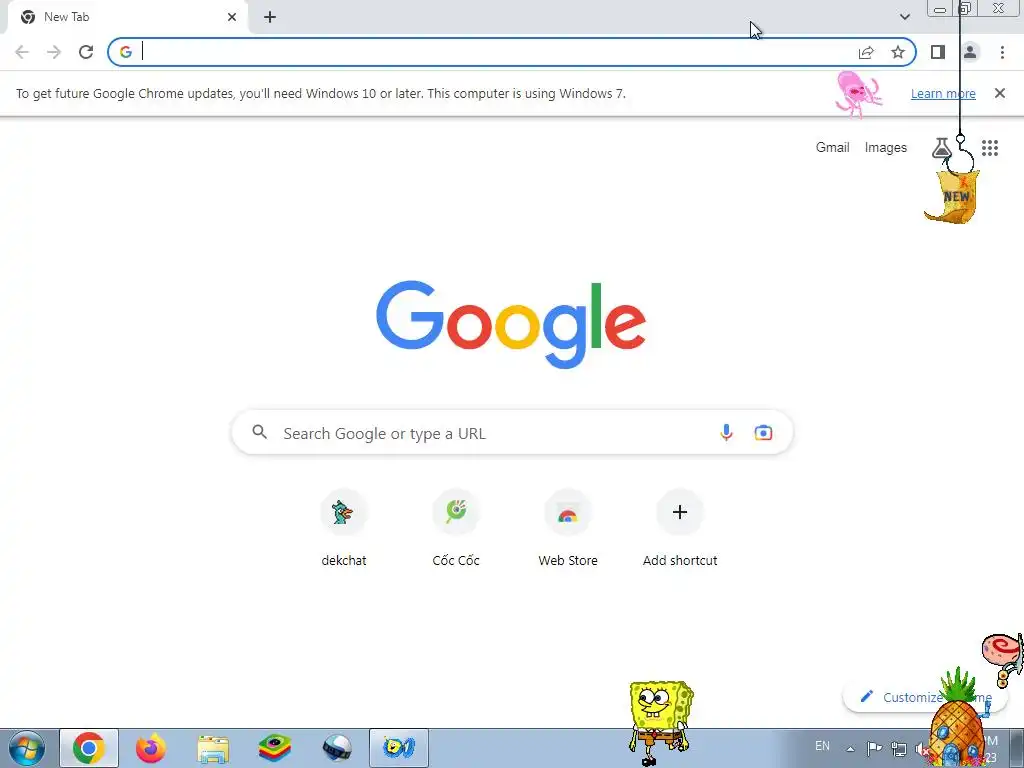
Task: Share this page icon in address bar
Action: 866,52
